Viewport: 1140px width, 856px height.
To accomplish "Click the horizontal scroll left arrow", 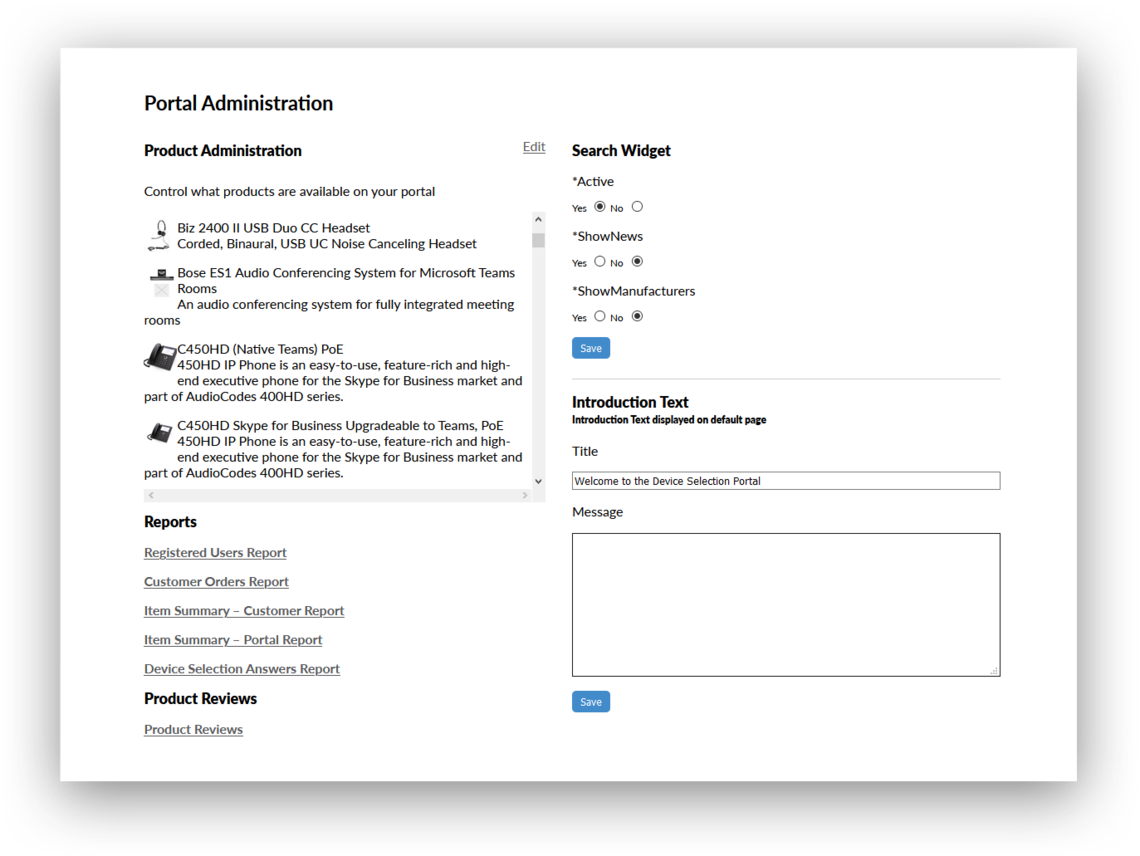I will click(x=151, y=495).
